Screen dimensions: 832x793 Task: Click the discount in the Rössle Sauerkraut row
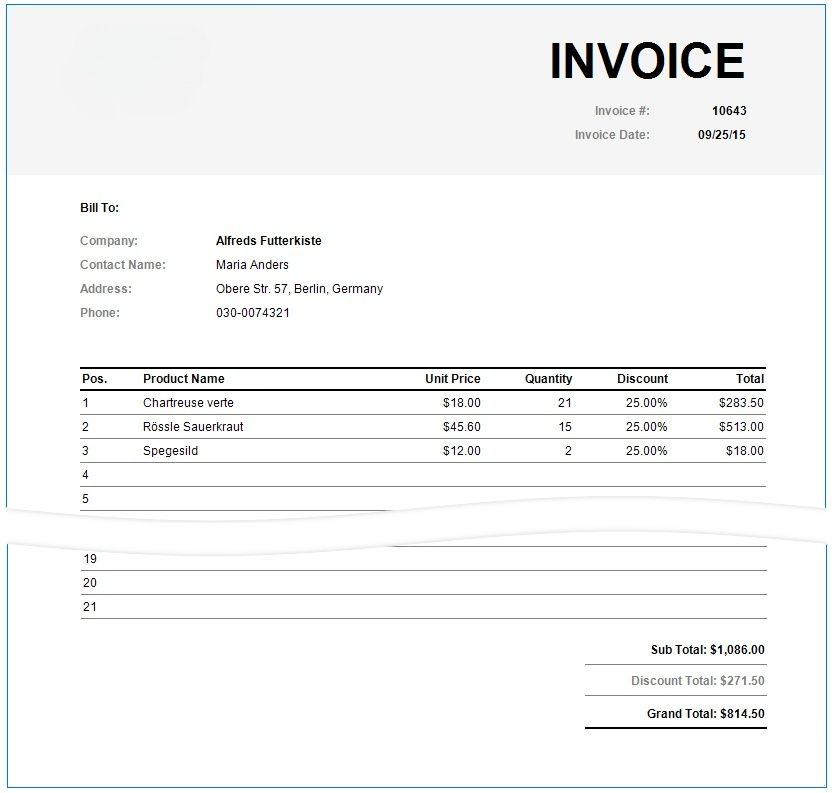click(x=646, y=426)
